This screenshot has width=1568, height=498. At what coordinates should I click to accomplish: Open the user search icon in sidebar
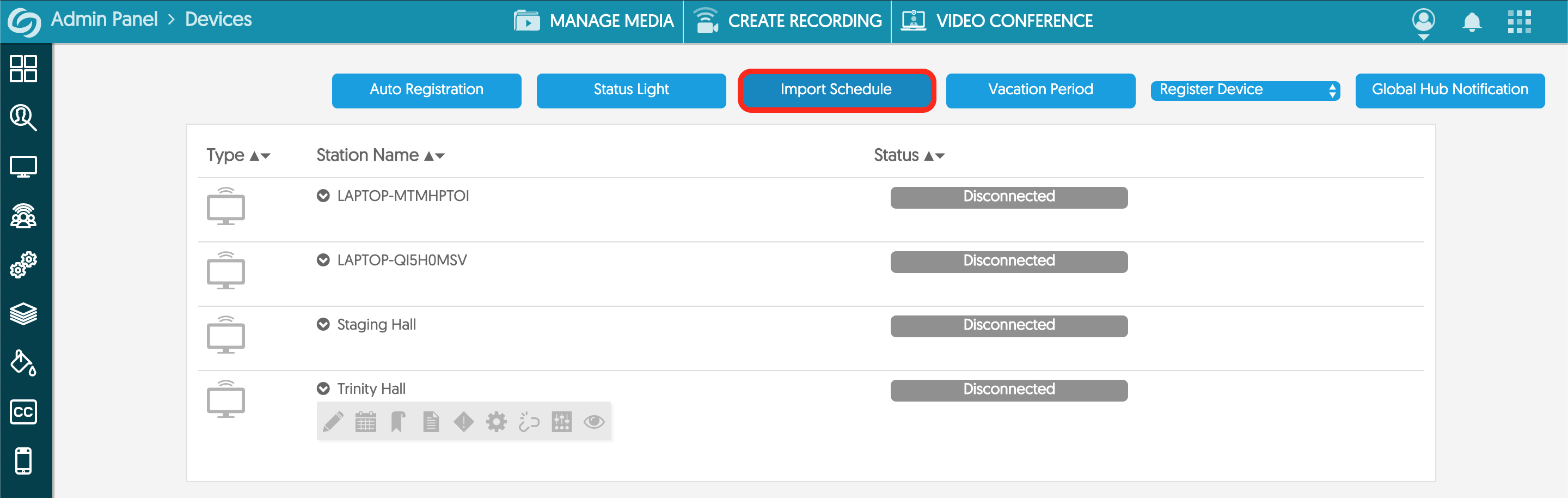click(23, 117)
